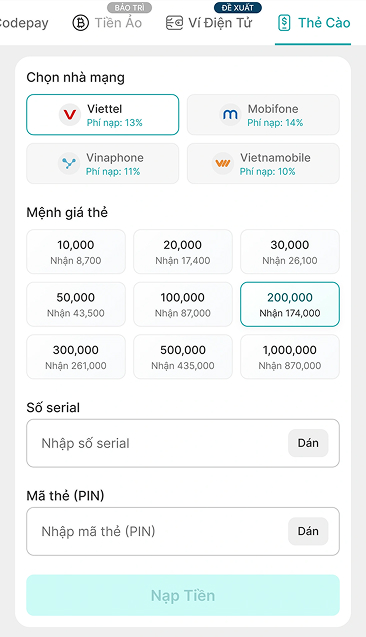366x637 pixels.
Task: Select the 10,000 card denomination
Action: pyautogui.click(x=76, y=251)
